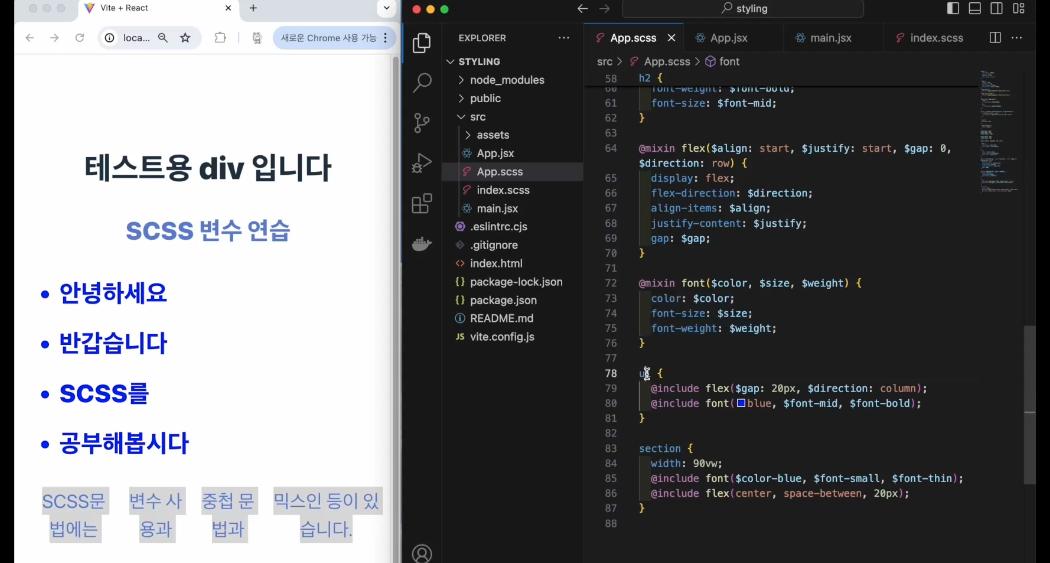
Task: Open vite.config.js file
Action: [514, 337]
